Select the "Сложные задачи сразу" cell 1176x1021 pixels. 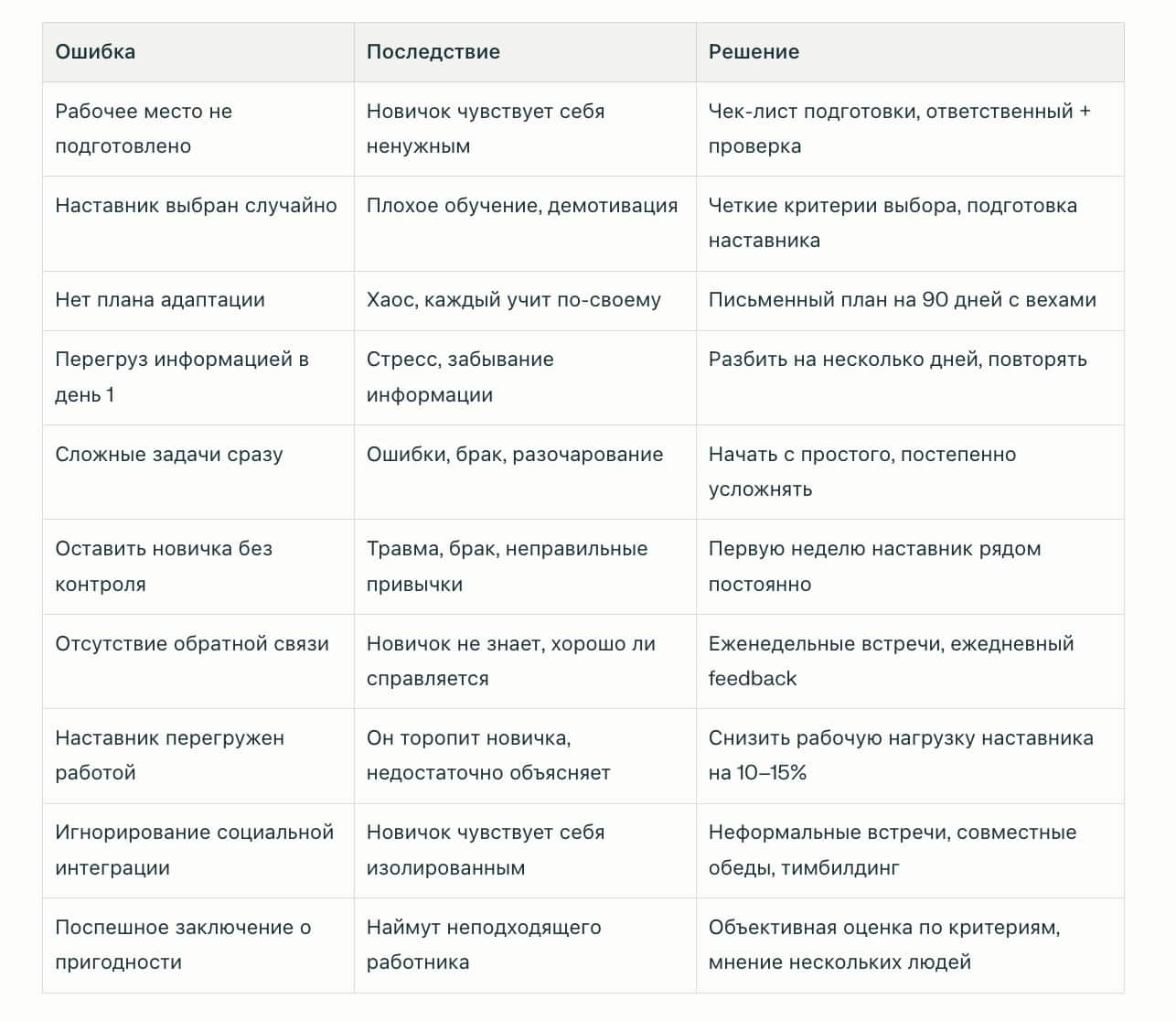(x=169, y=455)
